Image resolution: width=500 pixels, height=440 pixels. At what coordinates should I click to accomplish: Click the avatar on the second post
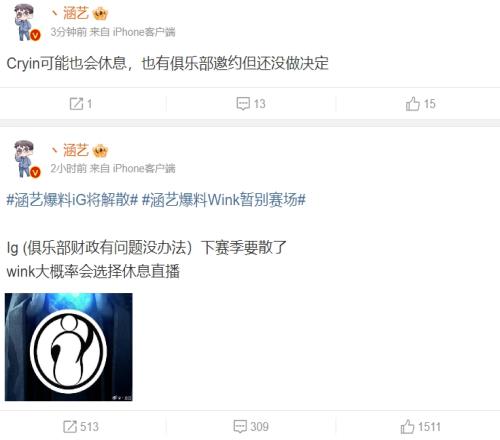26,159
